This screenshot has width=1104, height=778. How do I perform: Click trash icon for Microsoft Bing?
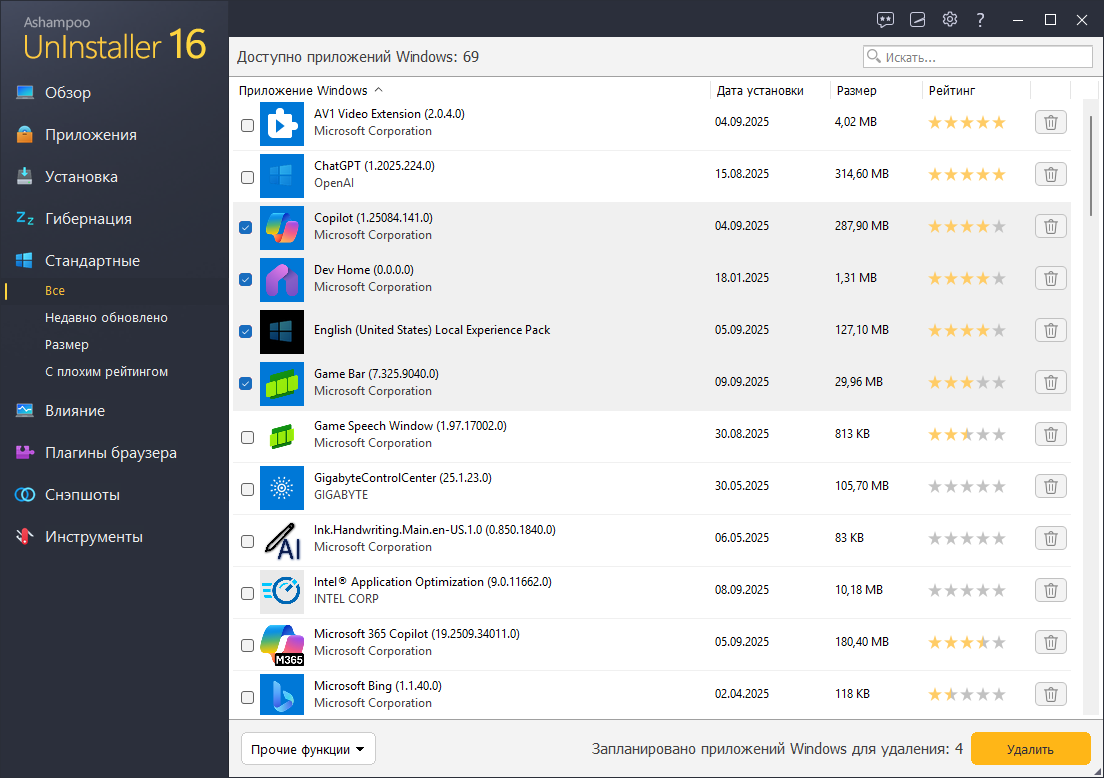1050,694
